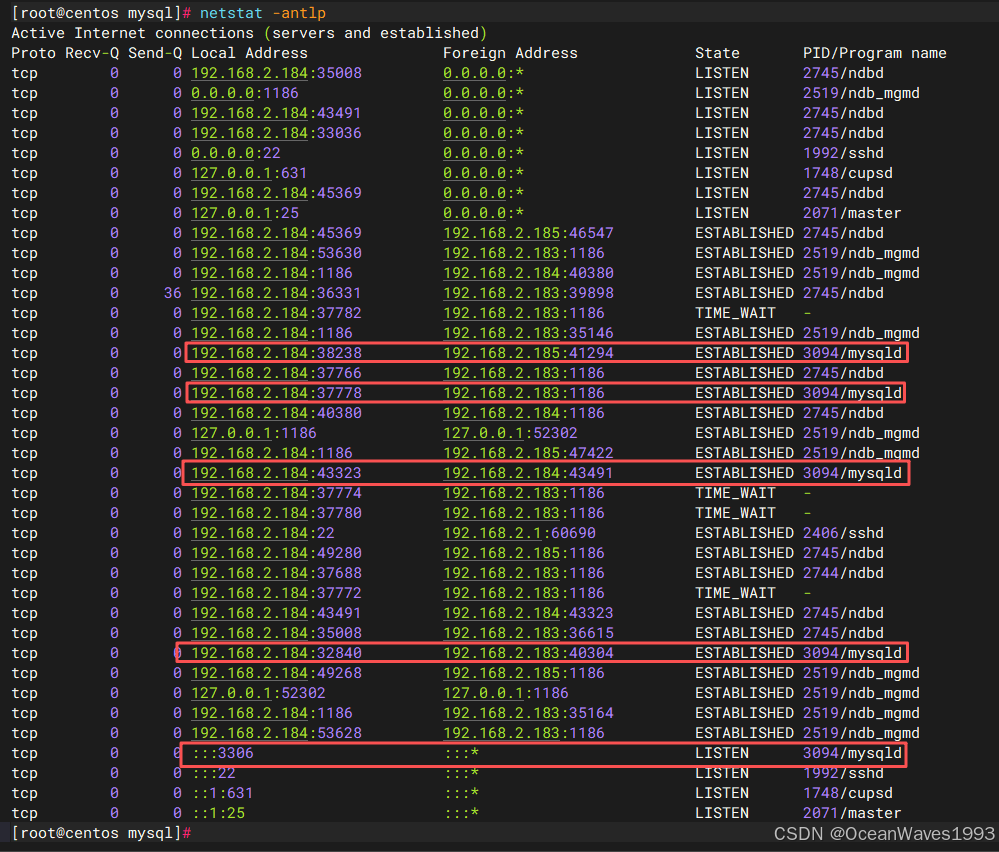Click local address 192.168.2.184:49268
This screenshot has height=852, width=999.
[277, 673]
